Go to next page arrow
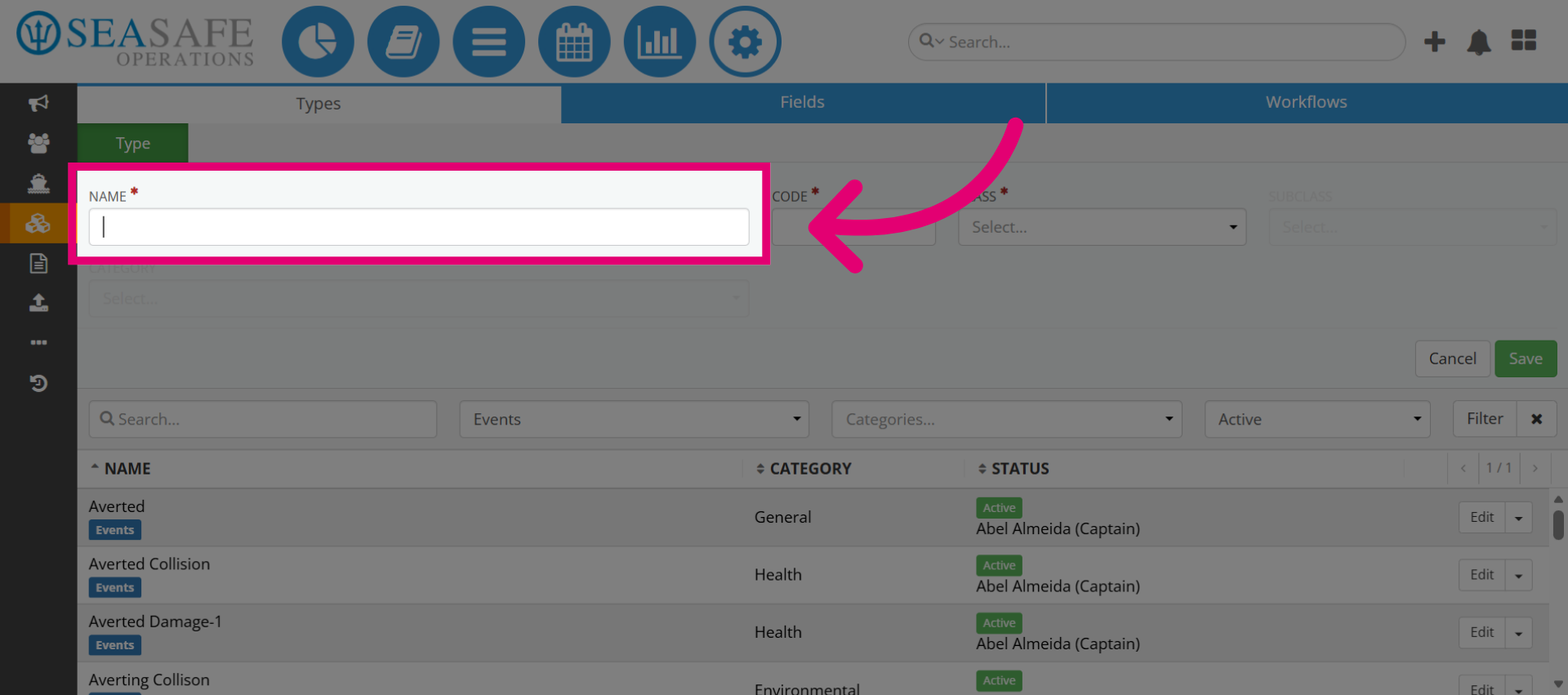The image size is (1568, 695). click(1535, 468)
